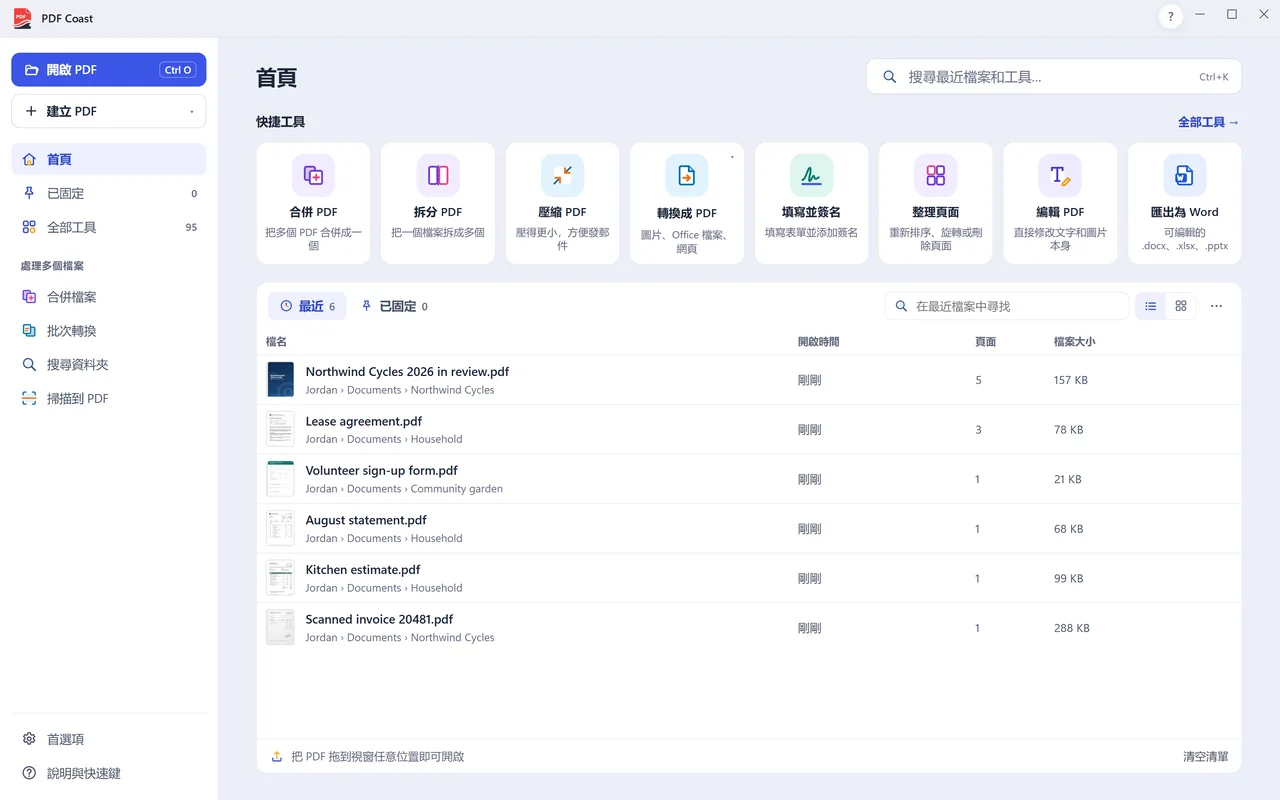This screenshot has height=800, width=1280.
Task: Open Northwind Cycles 2026 in review.pdf
Action: (749, 380)
